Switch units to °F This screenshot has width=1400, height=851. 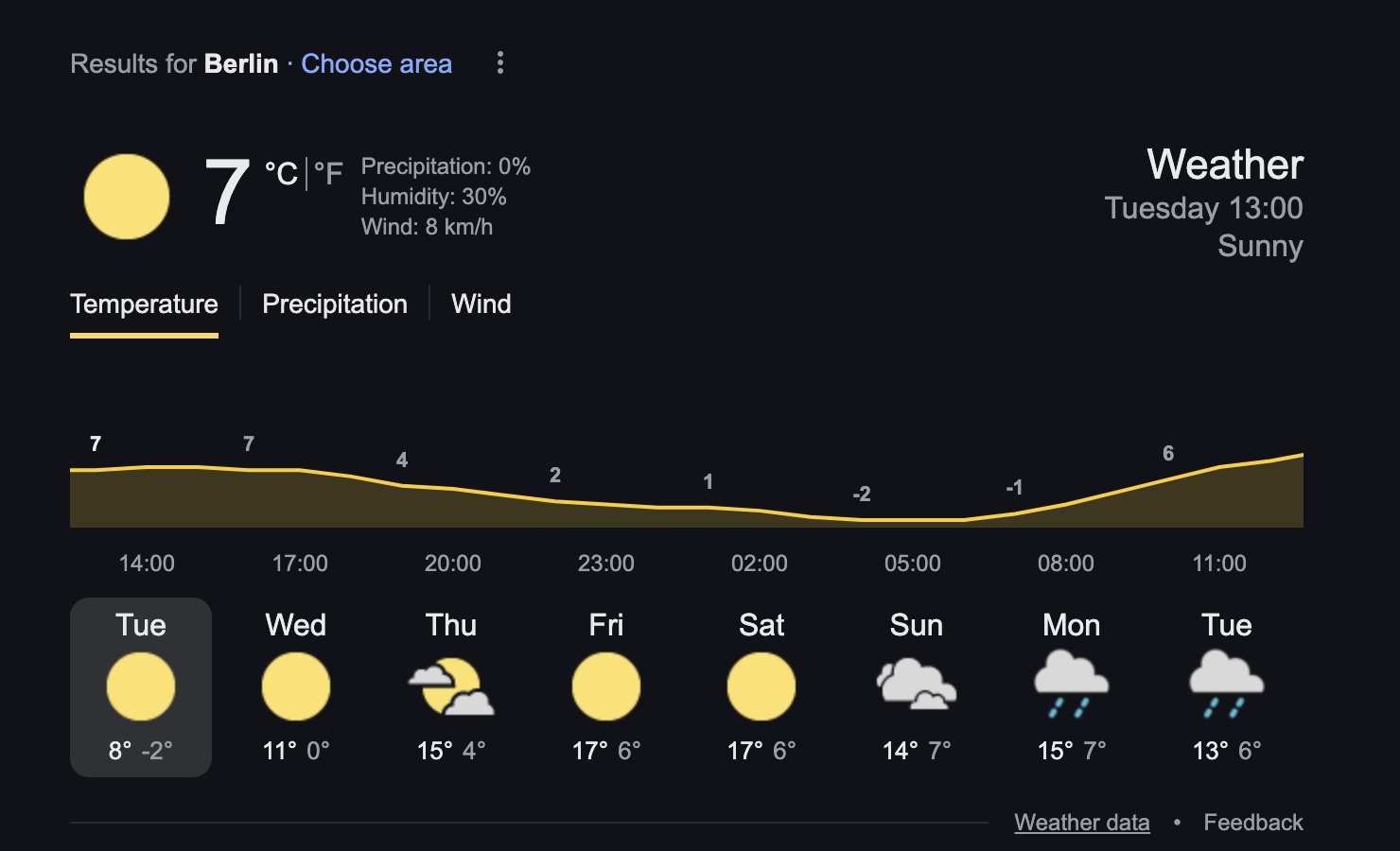[328, 173]
